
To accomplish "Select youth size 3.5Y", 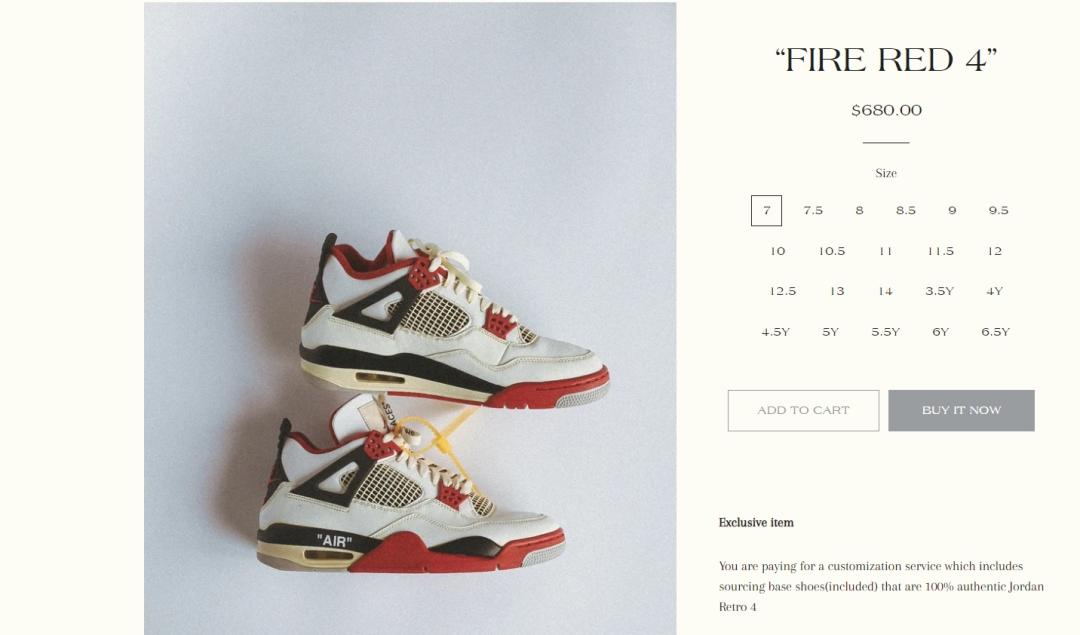I will tap(939, 291).
